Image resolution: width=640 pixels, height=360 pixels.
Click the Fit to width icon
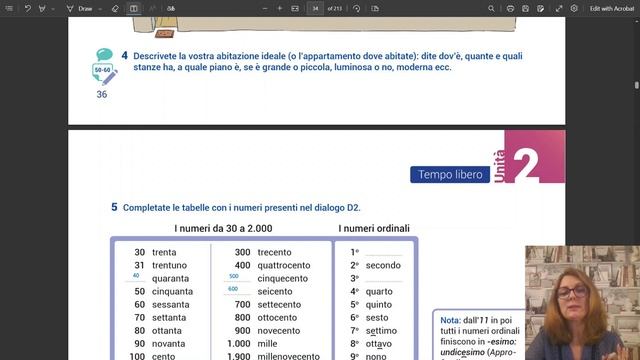(x=295, y=8)
